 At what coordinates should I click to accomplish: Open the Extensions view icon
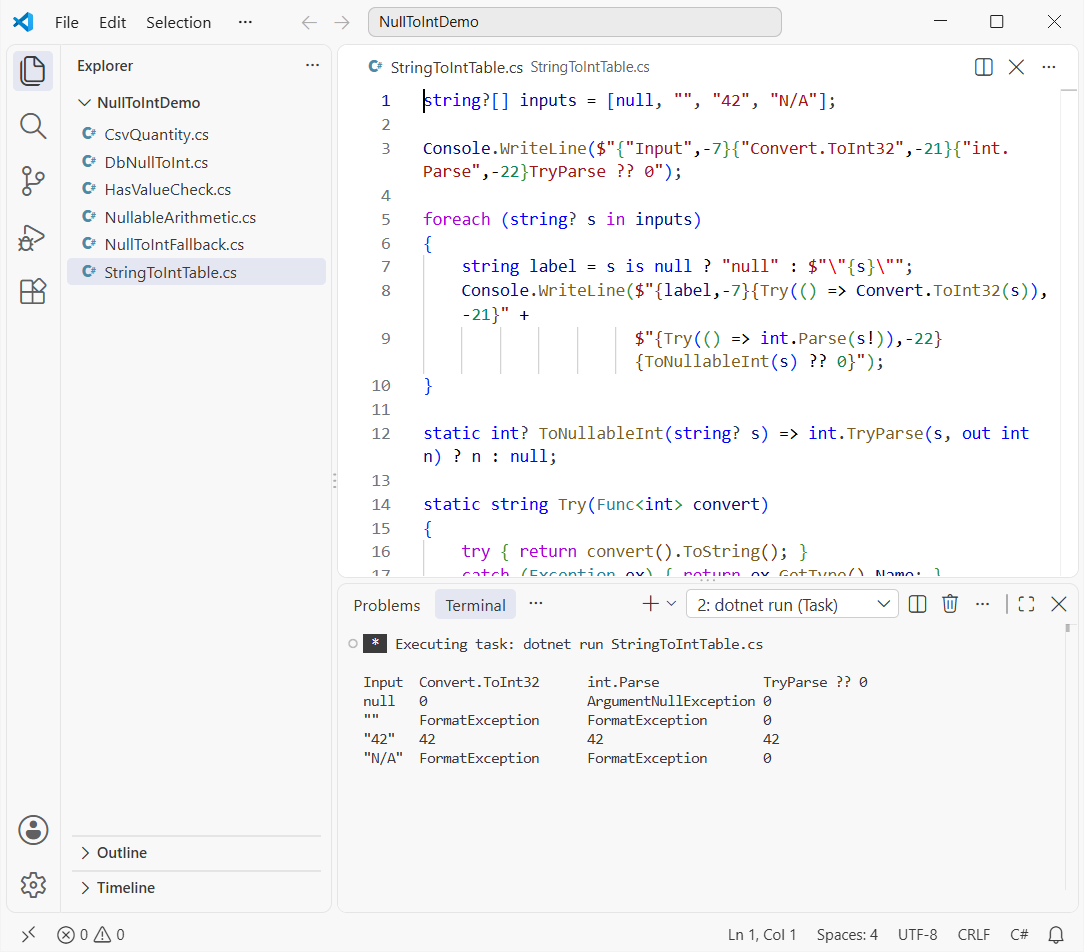point(32,292)
